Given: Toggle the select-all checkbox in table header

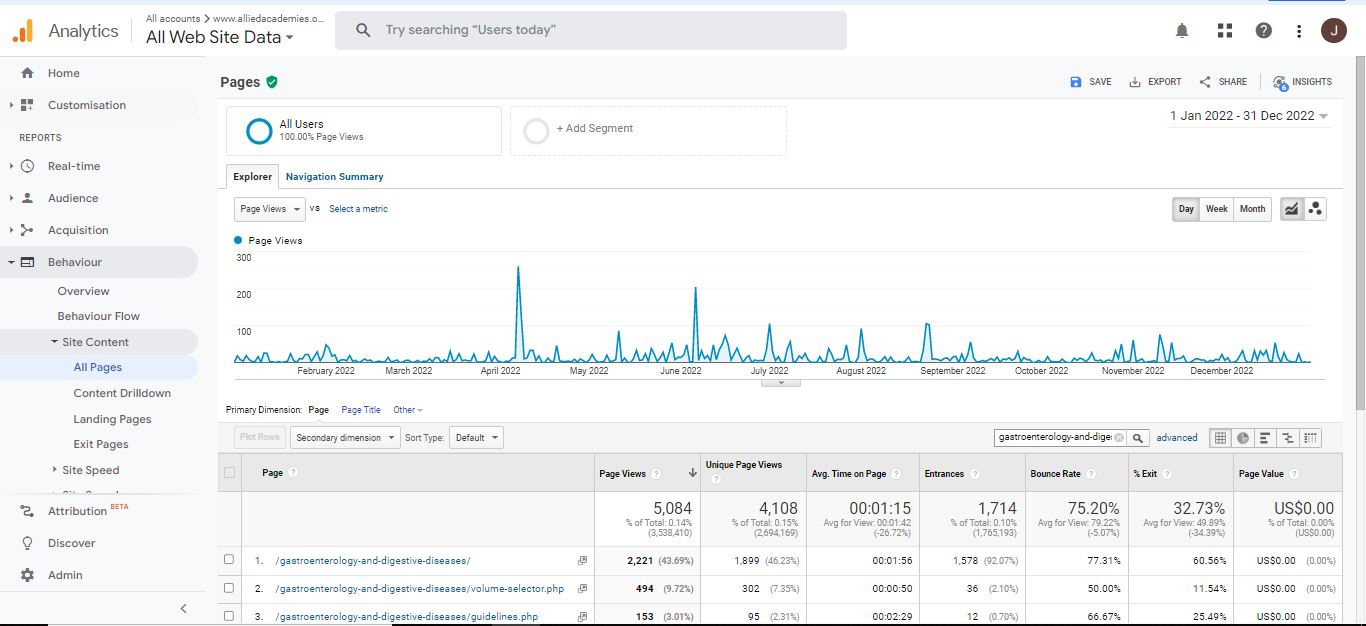Looking at the screenshot, I should (230, 473).
